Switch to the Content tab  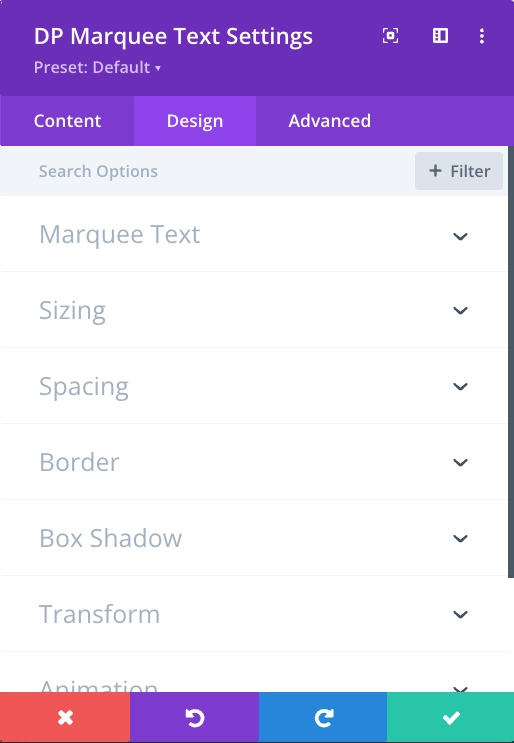pos(67,121)
